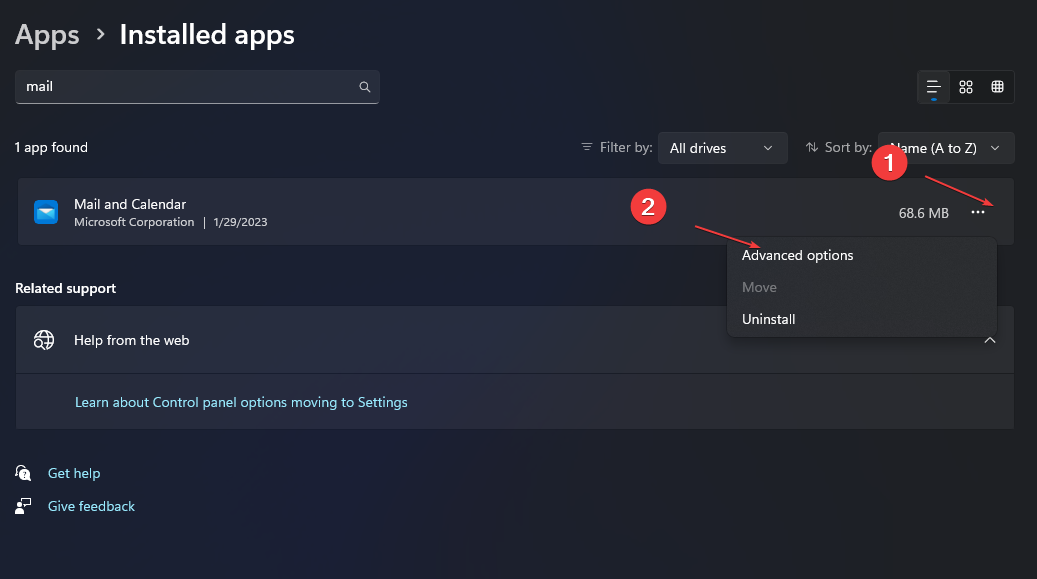The image size is (1037, 579).
Task: Click the search magnifier icon
Action: (x=365, y=87)
